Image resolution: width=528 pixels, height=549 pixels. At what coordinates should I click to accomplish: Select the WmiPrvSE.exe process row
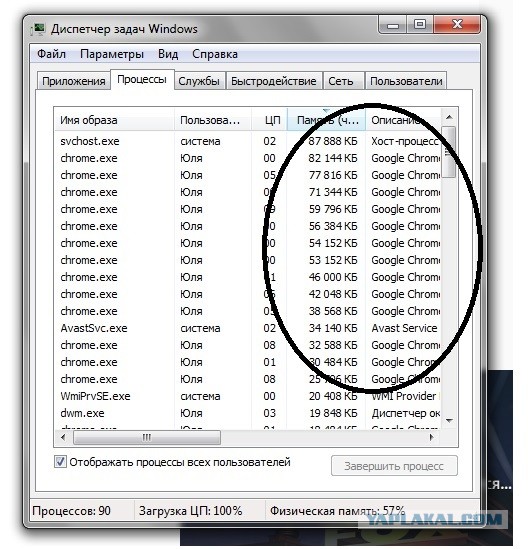tap(248, 396)
